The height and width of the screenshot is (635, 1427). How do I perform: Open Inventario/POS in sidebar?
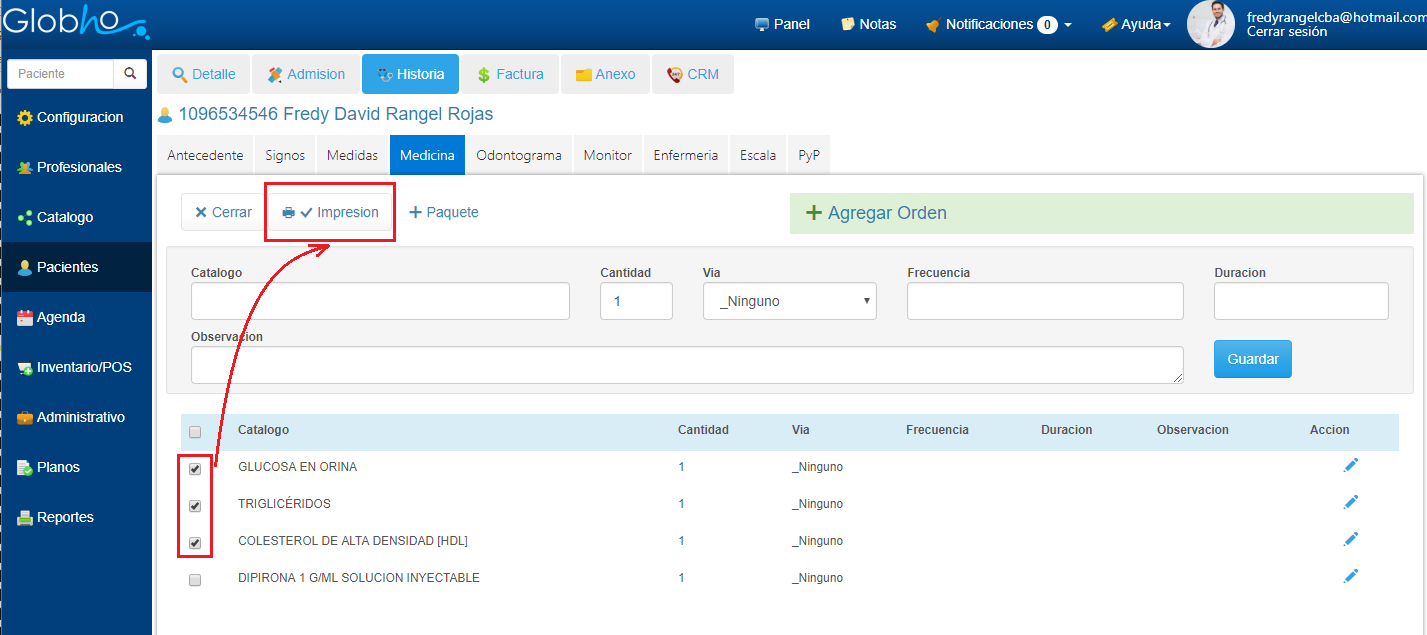(x=83, y=367)
